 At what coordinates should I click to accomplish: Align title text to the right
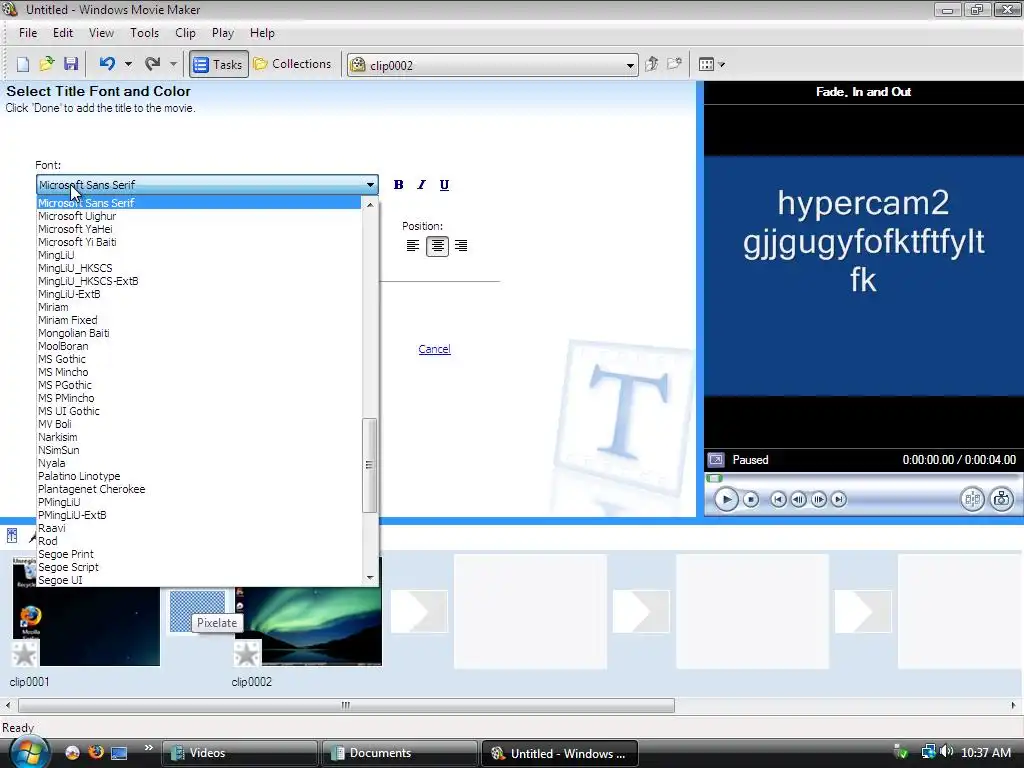tap(461, 246)
